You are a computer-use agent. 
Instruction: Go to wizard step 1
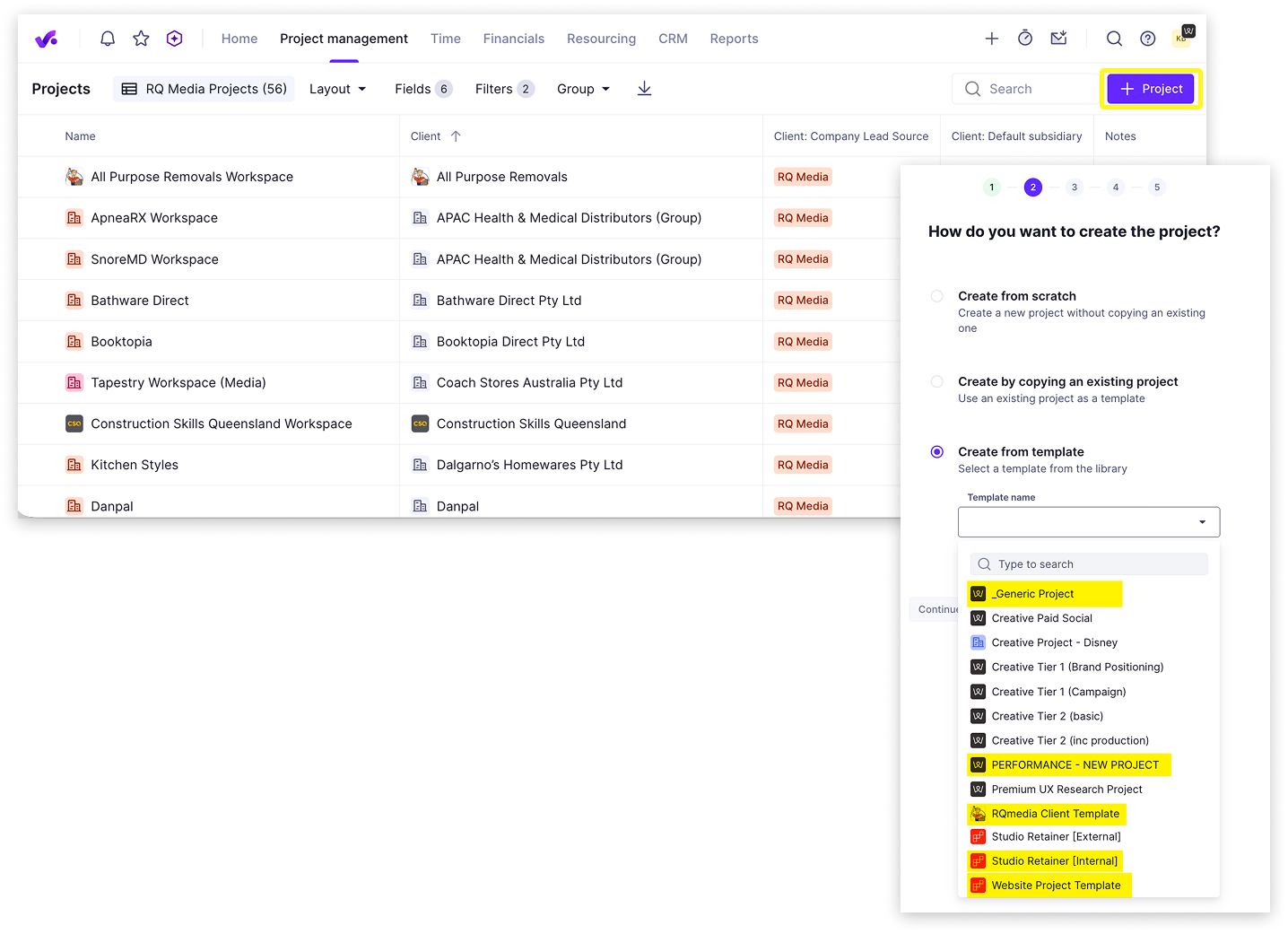coord(992,188)
